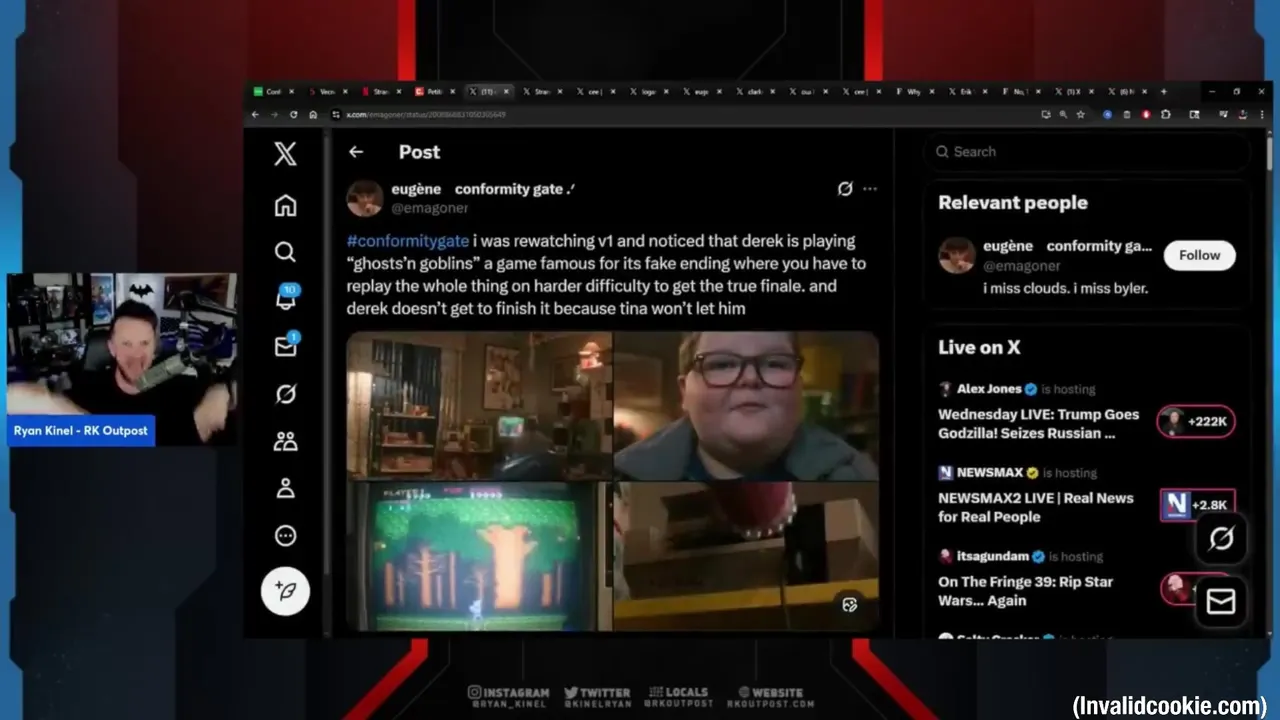1280x720 pixels.
Task: Open the Ghosts'n Goblins game screenshot
Action: pos(479,557)
